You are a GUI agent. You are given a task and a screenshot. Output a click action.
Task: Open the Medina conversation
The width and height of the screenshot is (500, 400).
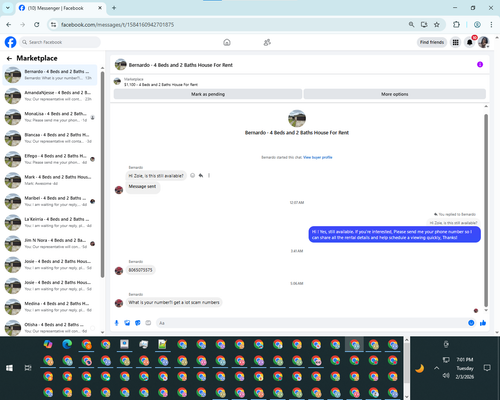pos(50,307)
